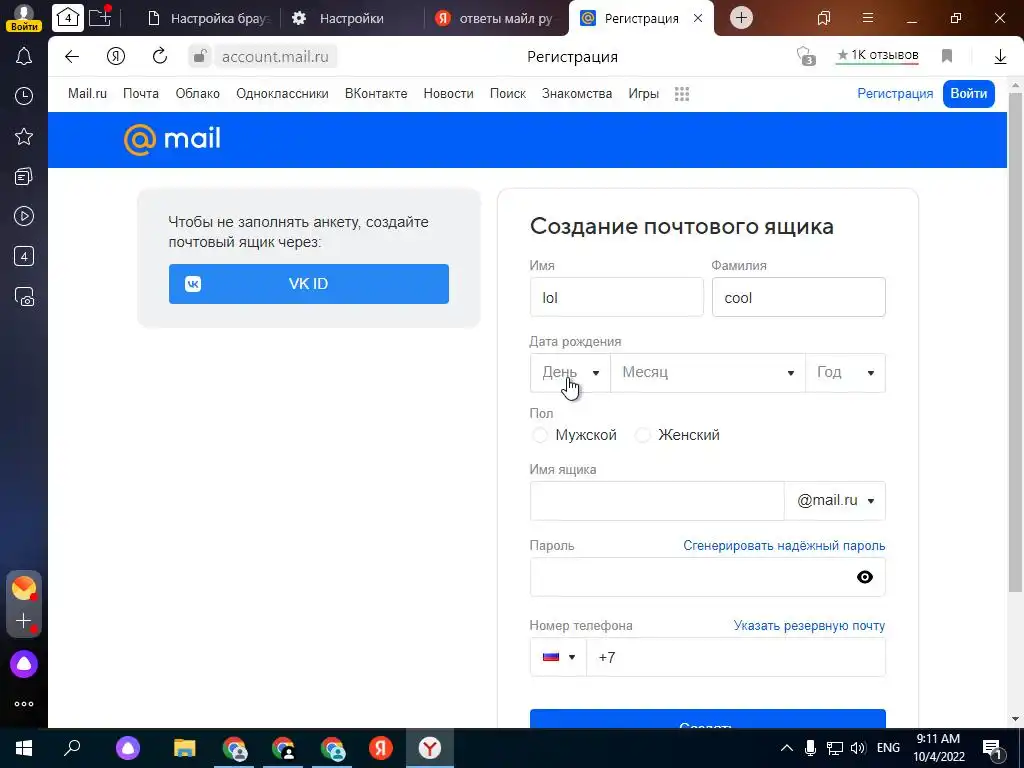The image size is (1024, 768).
Task: Click the screenshot capture icon in sidebar
Action: (24, 297)
